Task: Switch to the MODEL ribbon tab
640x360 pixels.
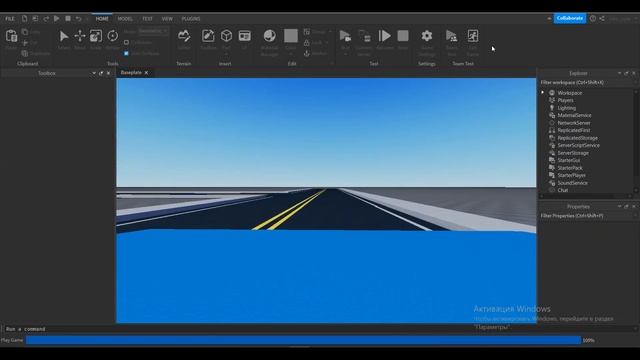Action: 125,19
